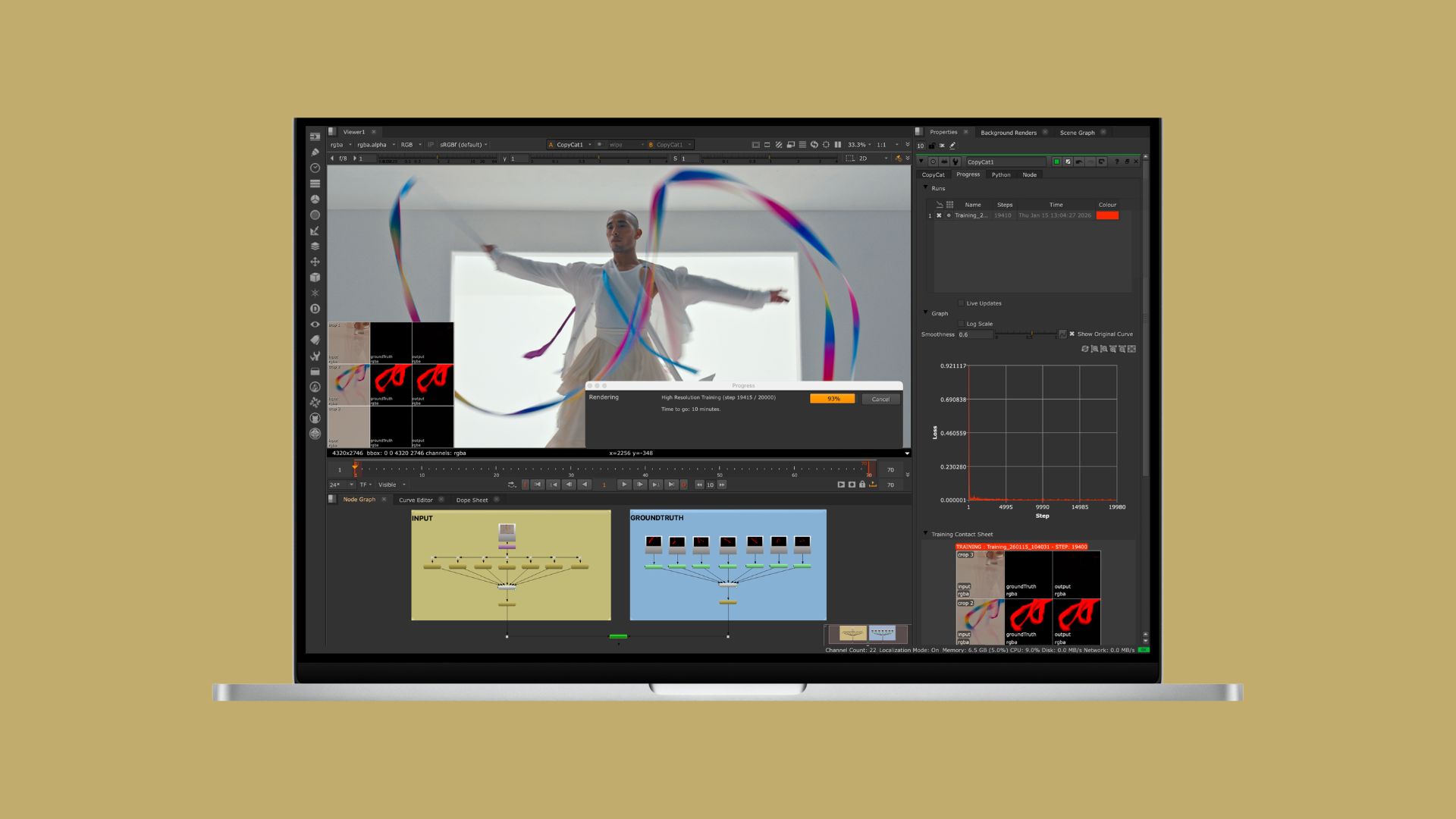Click the Color nodes icon in the toolbar

(315, 199)
